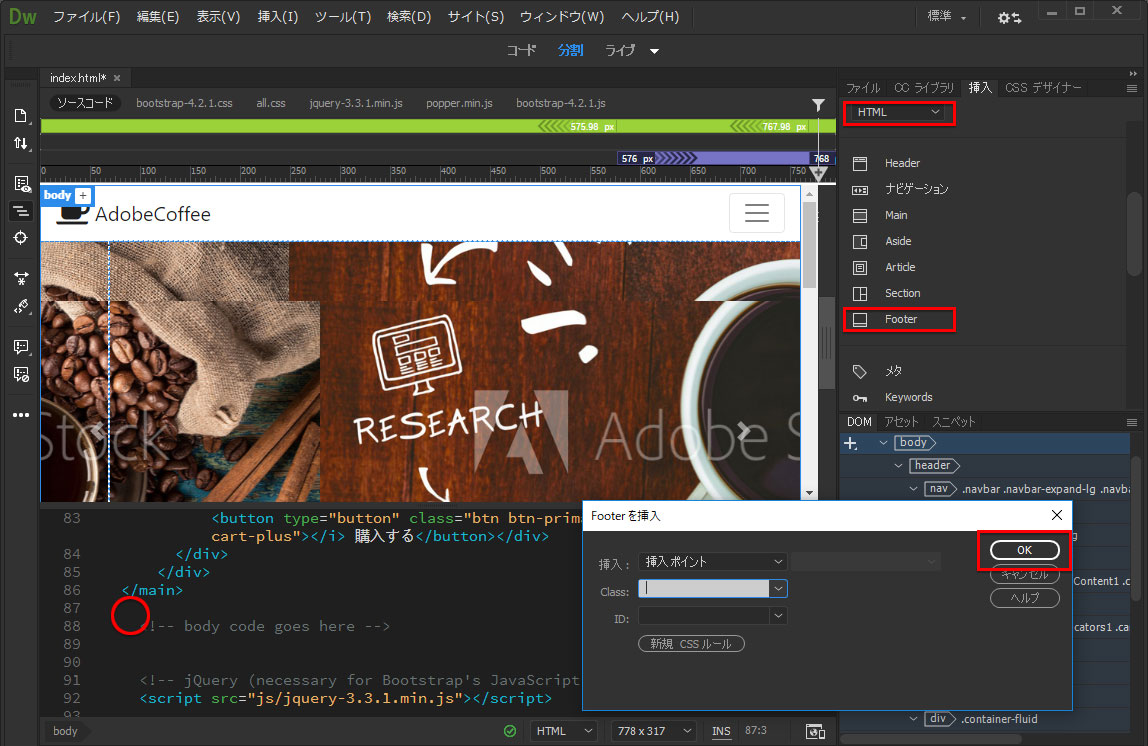This screenshot has width=1148, height=746.
Task: Click OK in the Footer insert dialog
Action: click(1024, 550)
